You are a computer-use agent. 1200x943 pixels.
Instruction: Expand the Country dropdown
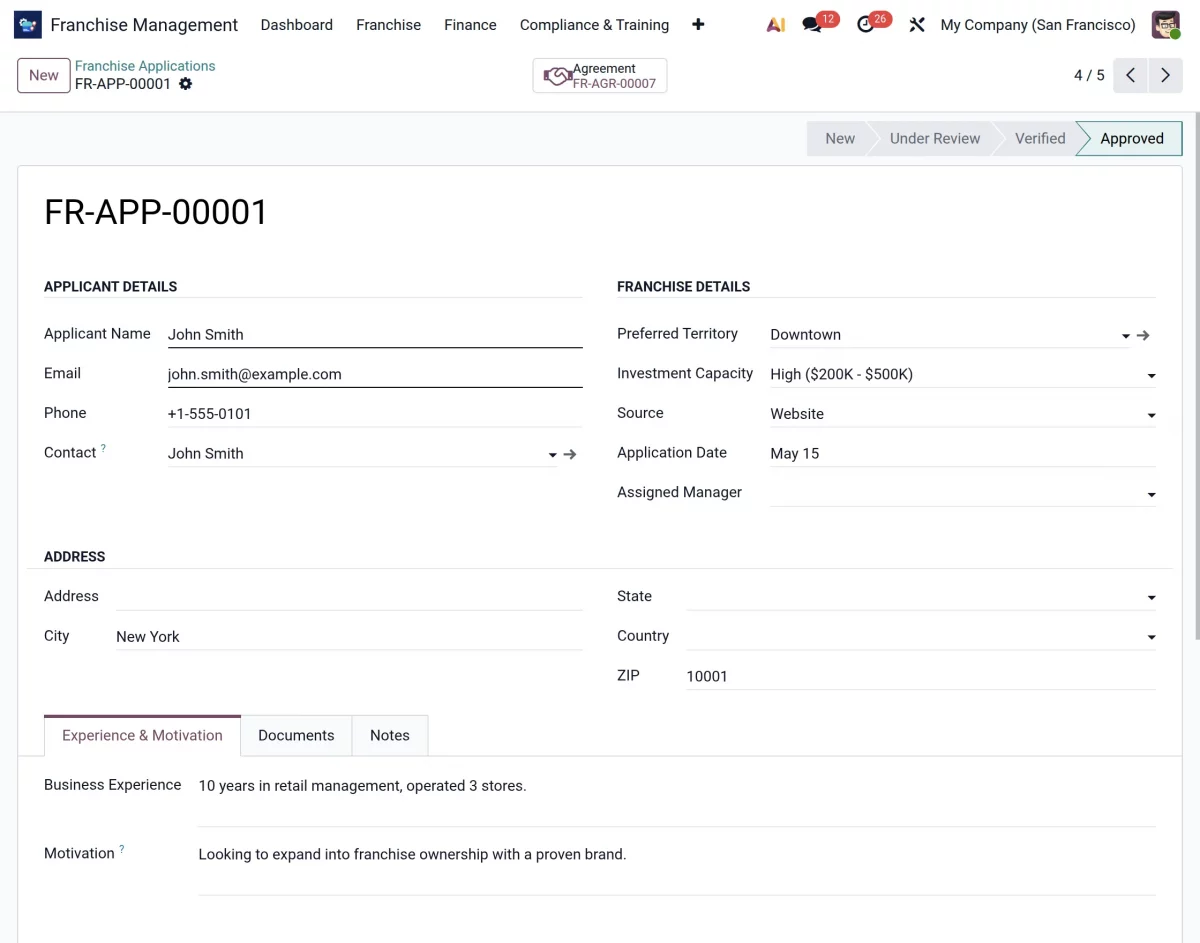[x=1151, y=637]
